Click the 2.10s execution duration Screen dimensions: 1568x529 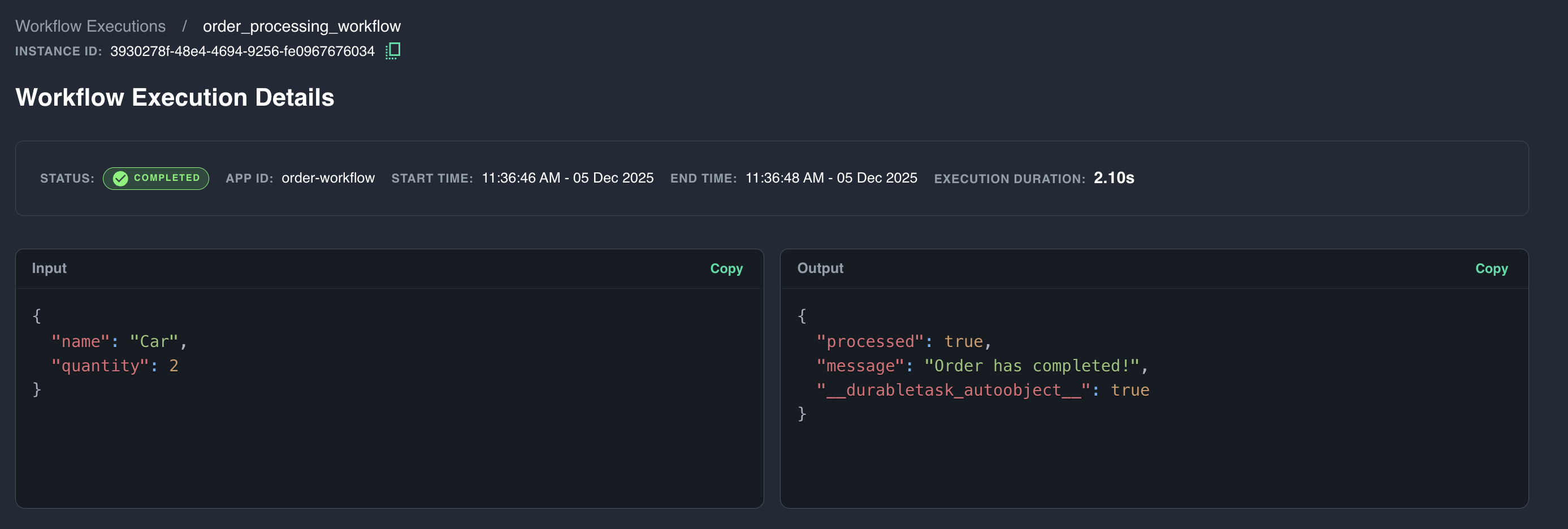(x=1114, y=178)
